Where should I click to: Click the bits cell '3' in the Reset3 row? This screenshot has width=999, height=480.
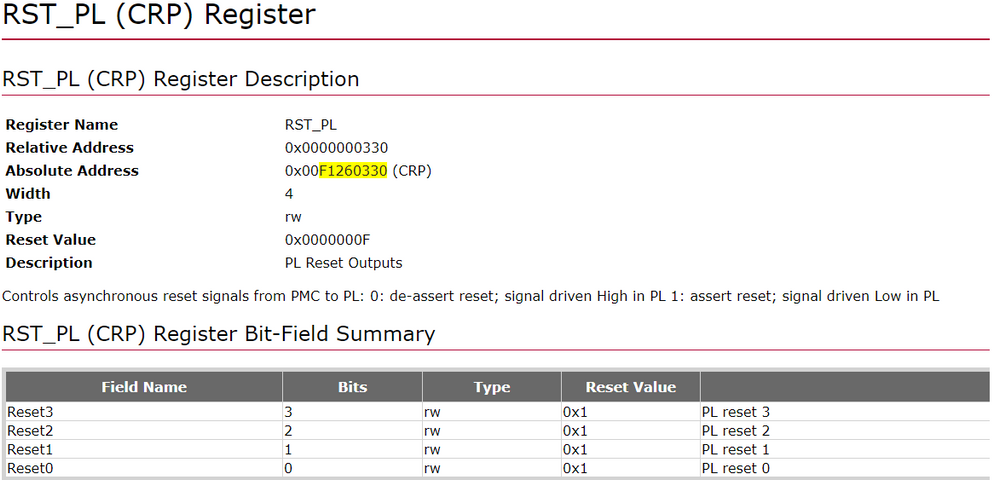point(352,412)
